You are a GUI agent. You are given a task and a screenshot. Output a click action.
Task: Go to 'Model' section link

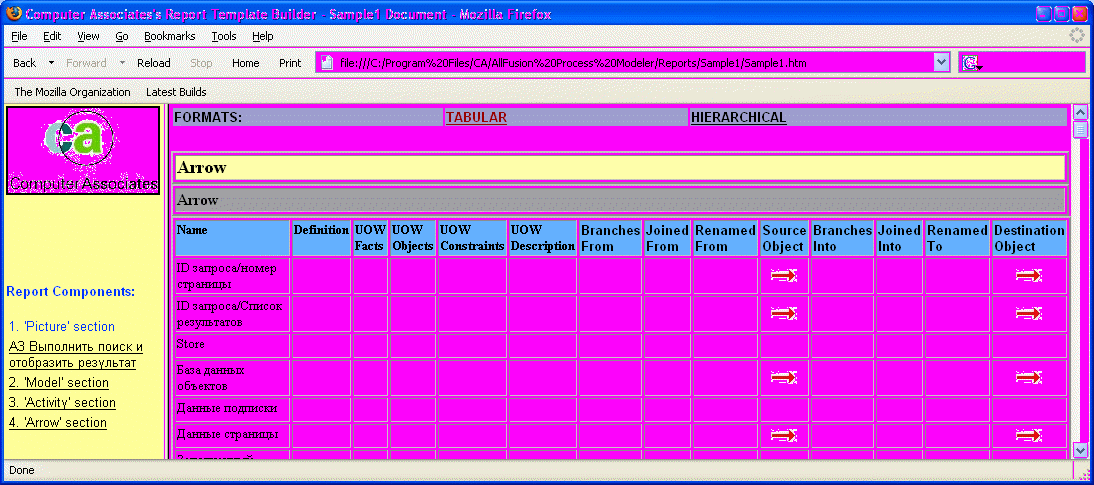59,382
